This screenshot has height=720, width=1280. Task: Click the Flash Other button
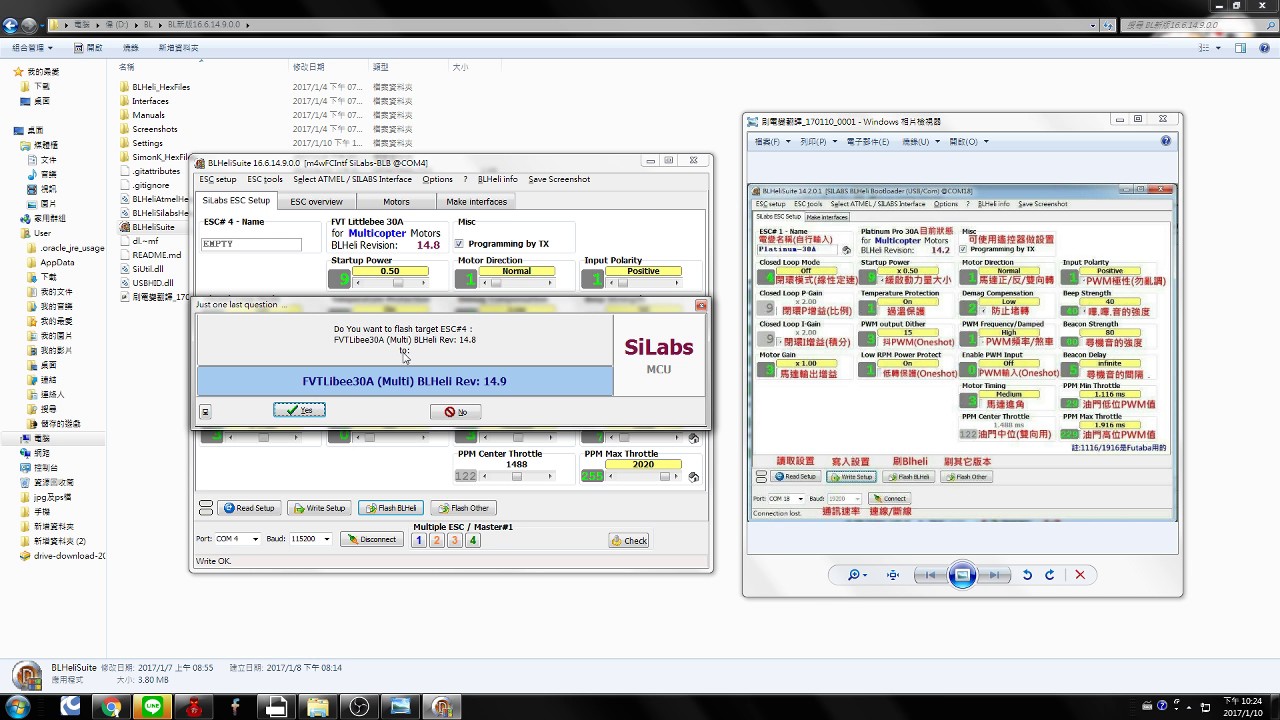(x=463, y=508)
